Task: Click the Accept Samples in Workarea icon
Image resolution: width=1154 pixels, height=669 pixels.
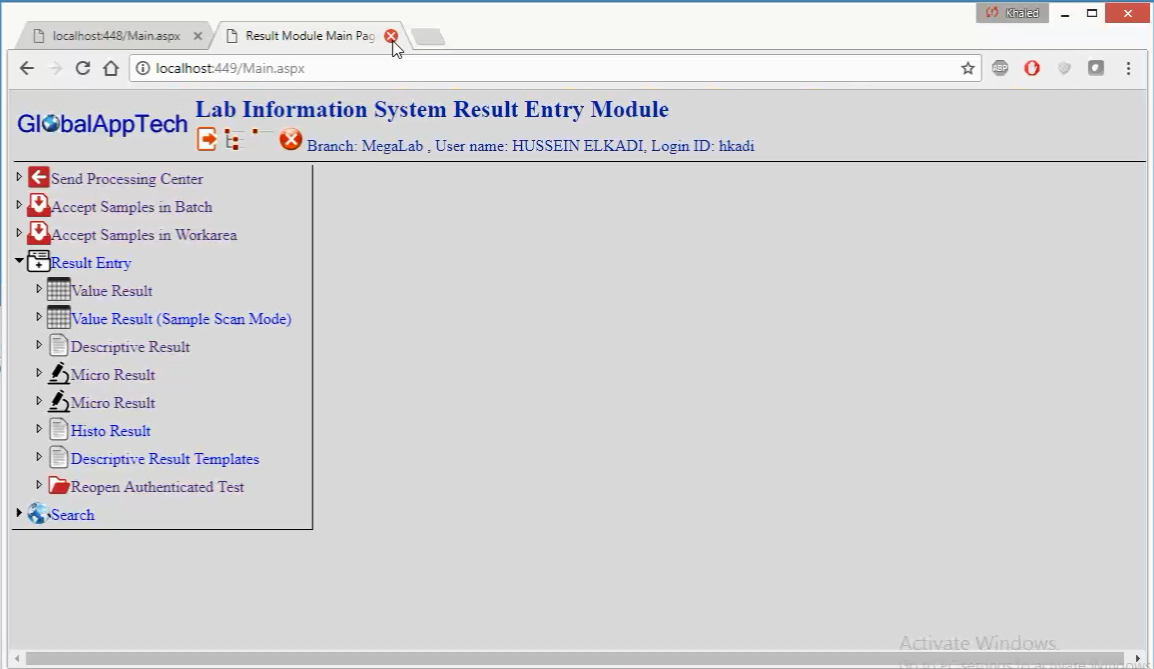Action: [38, 233]
